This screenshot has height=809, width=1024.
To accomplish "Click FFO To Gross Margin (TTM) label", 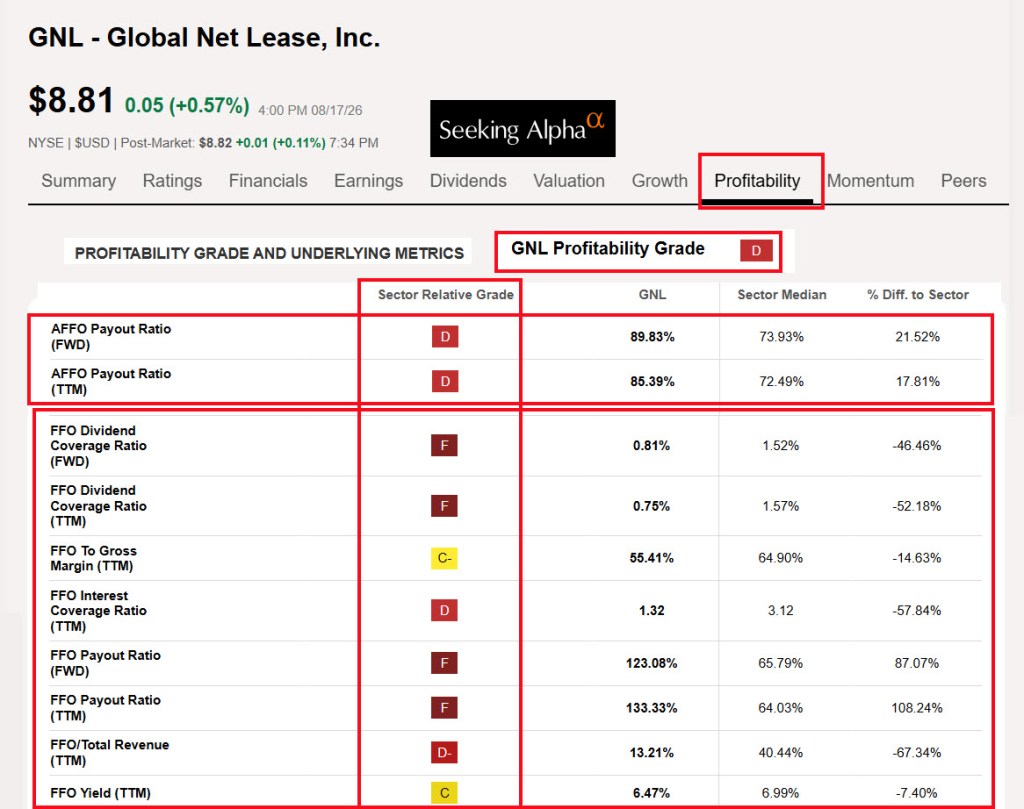I will click(93, 558).
